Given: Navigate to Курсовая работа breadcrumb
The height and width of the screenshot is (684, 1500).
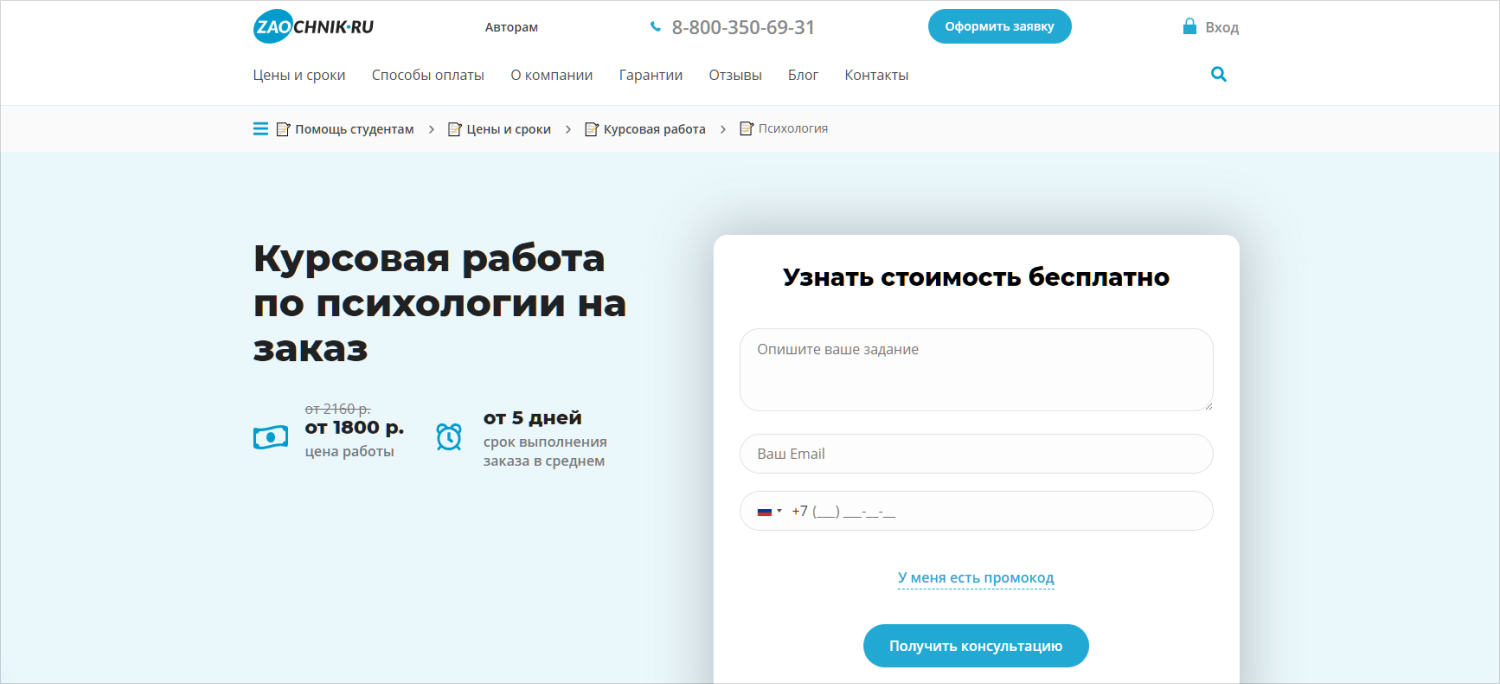Looking at the screenshot, I should [654, 129].
